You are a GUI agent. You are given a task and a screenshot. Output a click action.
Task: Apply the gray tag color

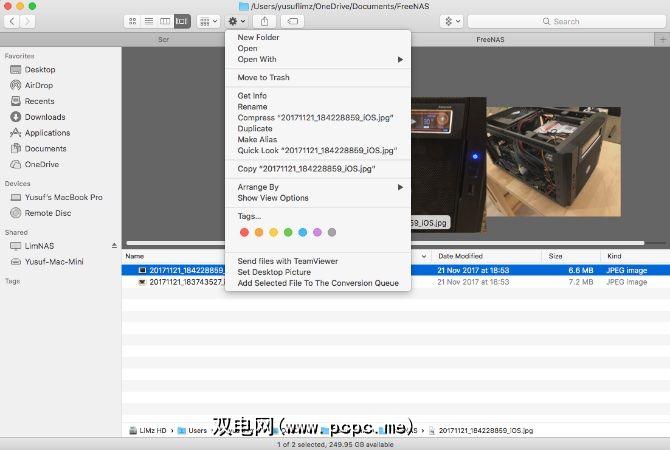click(332, 232)
